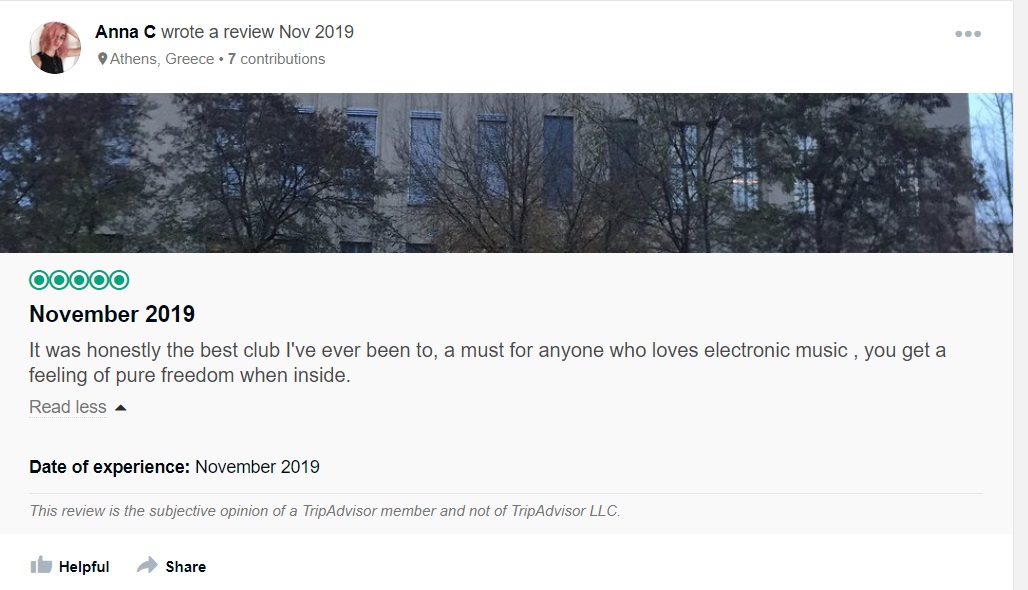Click Anna C's profile avatar
The width and height of the screenshot is (1028, 590).
(x=55, y=47)
